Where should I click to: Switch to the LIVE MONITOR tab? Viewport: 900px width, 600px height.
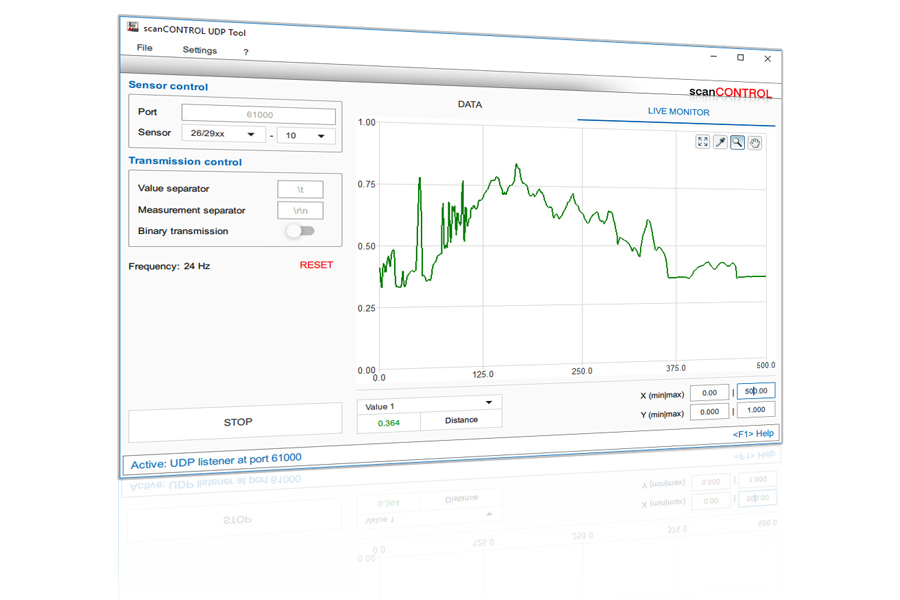678,112
